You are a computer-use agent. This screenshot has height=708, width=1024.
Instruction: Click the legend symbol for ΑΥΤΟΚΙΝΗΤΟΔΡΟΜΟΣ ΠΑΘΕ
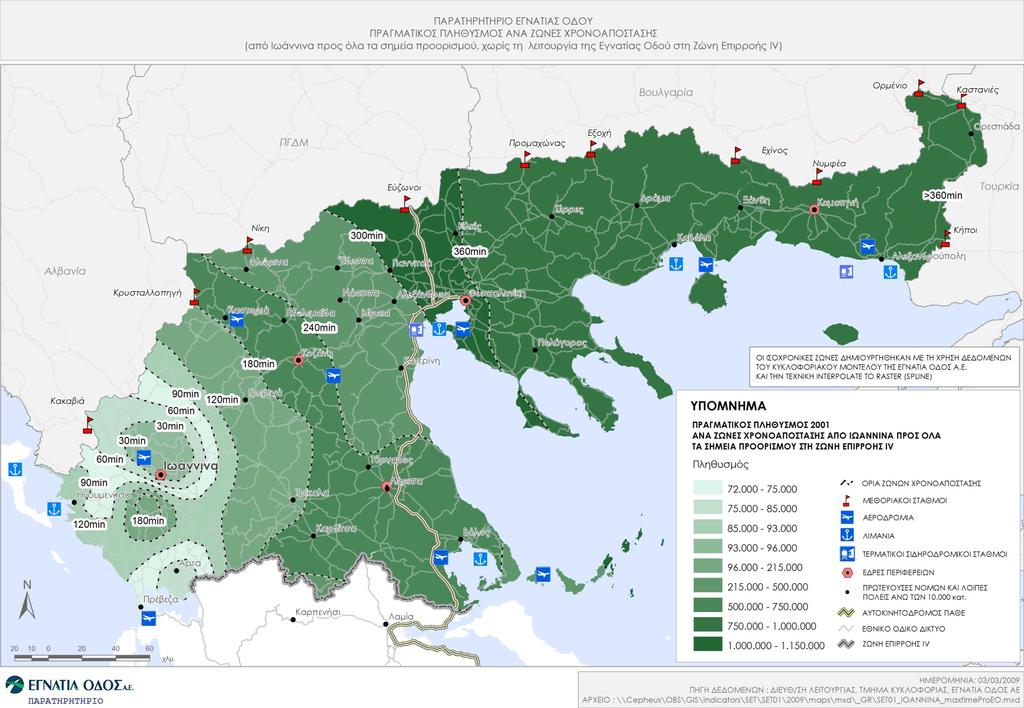click(846, 613)
